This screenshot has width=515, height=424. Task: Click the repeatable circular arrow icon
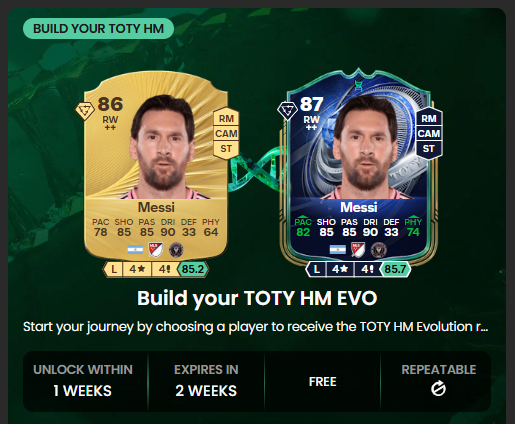pyautogui.click(x=438, y=388)
